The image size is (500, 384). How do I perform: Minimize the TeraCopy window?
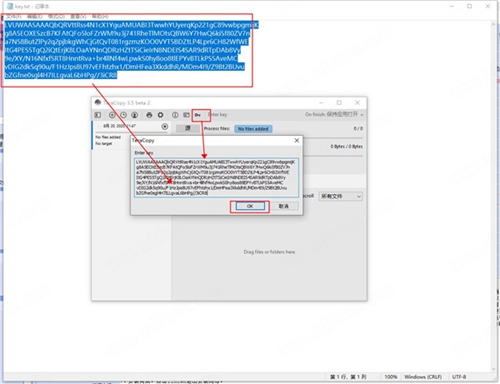coord(321,103)
